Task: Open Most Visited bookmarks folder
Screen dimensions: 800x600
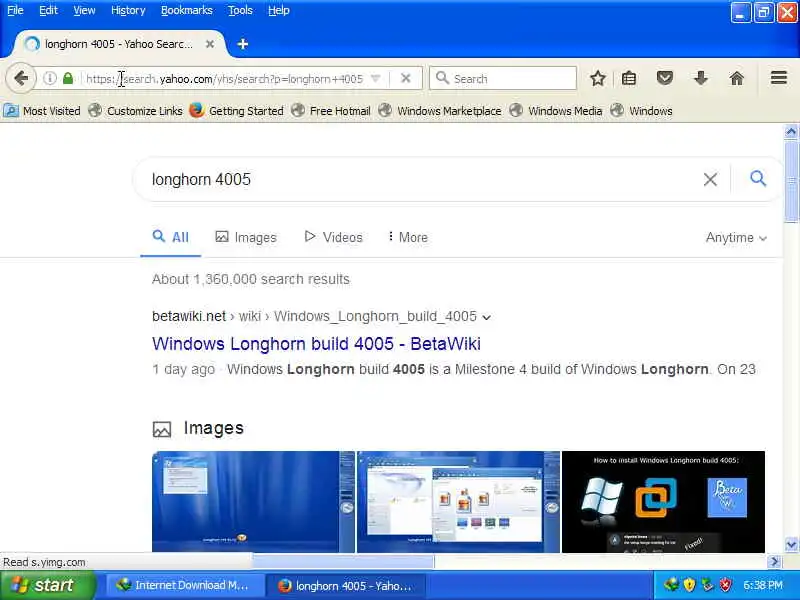Action: (x=42, y=111)
